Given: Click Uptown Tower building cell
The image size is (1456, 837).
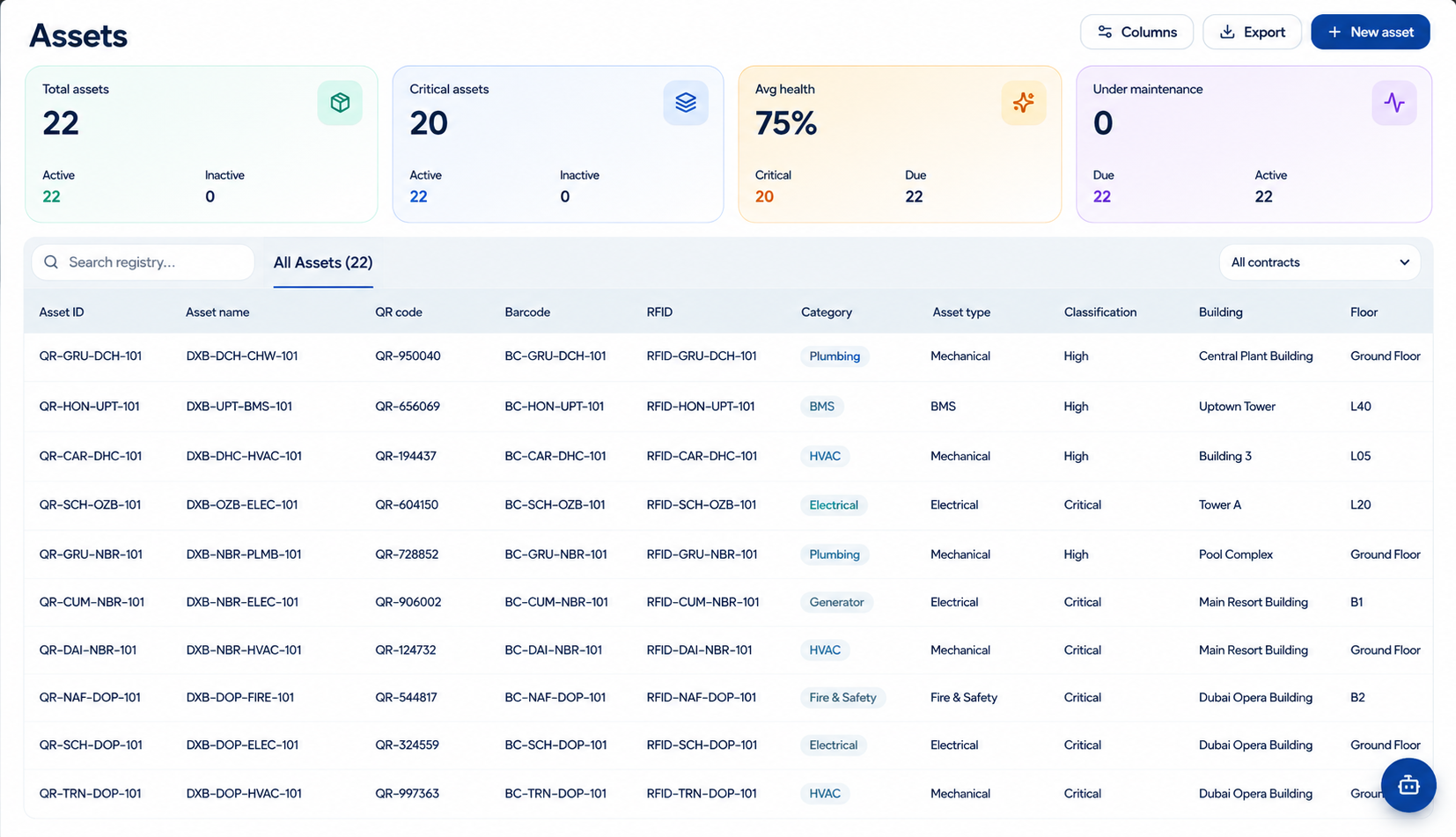Looking at the screenshot, I should [x=1237, y=407].
